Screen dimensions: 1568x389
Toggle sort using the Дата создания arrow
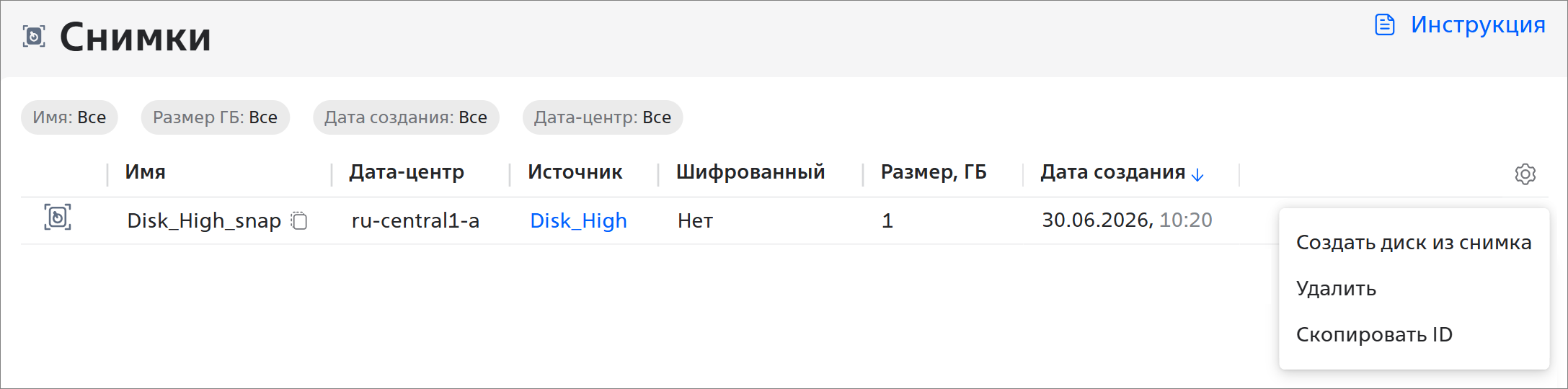[x=1197, y=174]
